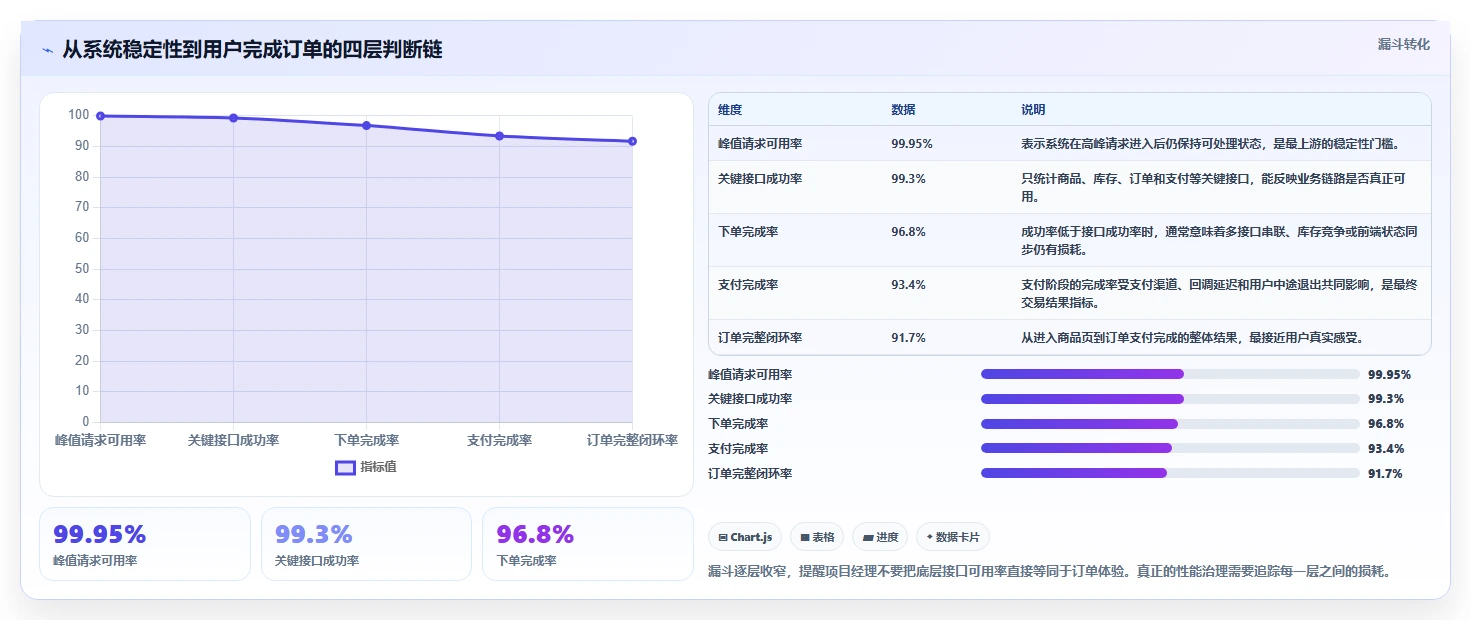Click the 支付完成率 label beside its progress bar
1471x620 pixels.
pos(738,449)
